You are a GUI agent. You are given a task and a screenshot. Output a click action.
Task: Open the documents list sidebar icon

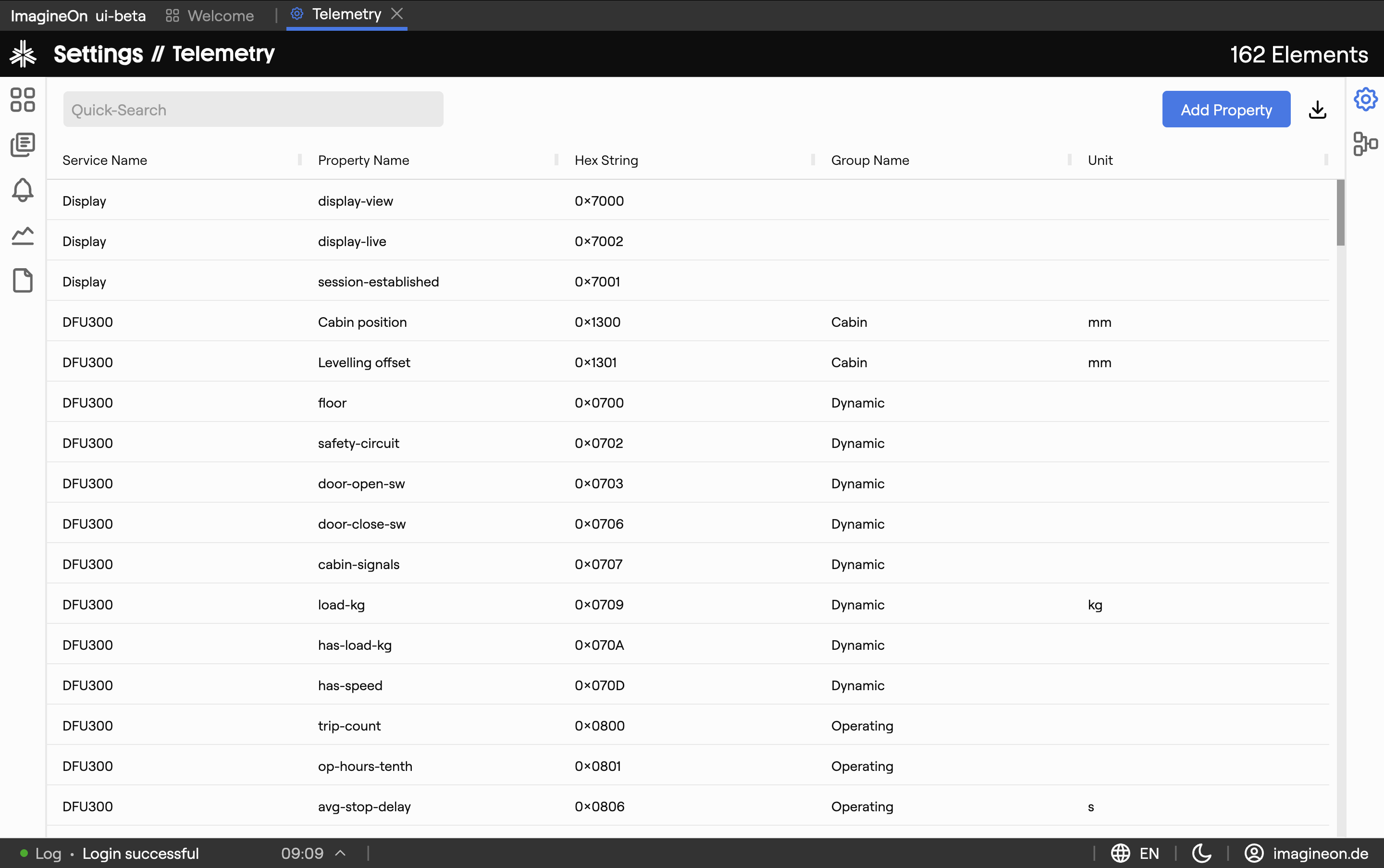pos(23,145)
